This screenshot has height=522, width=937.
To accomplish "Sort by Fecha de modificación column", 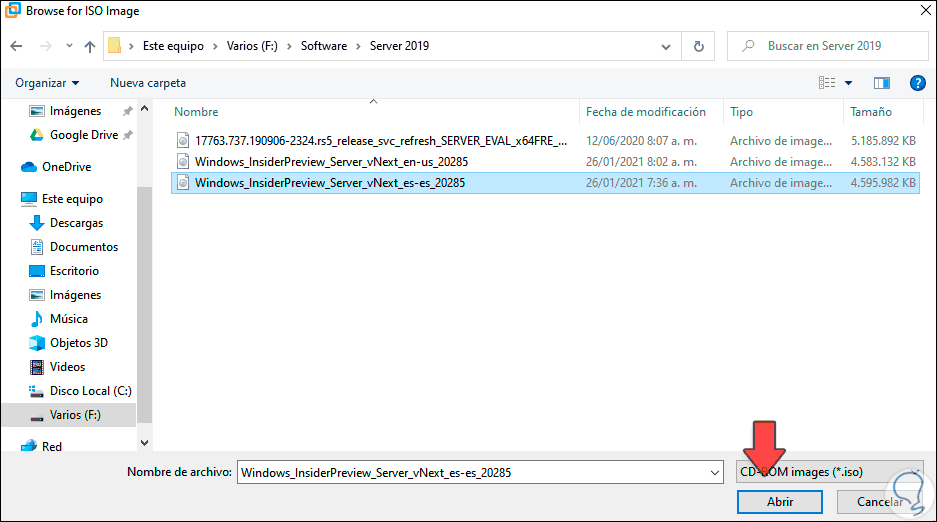I will [x=646, y=112].
